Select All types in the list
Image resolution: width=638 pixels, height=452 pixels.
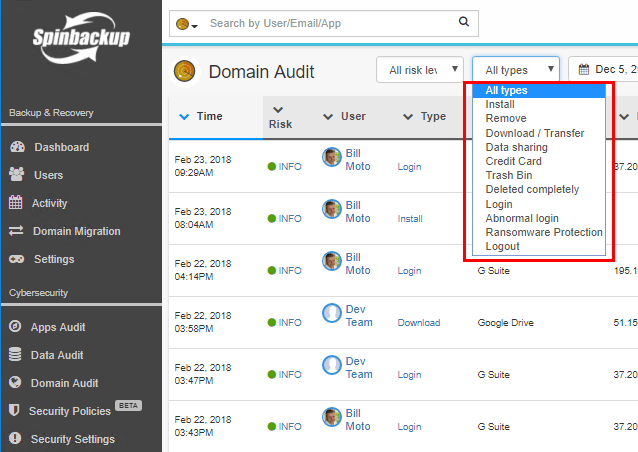click(x=539, y=90)
